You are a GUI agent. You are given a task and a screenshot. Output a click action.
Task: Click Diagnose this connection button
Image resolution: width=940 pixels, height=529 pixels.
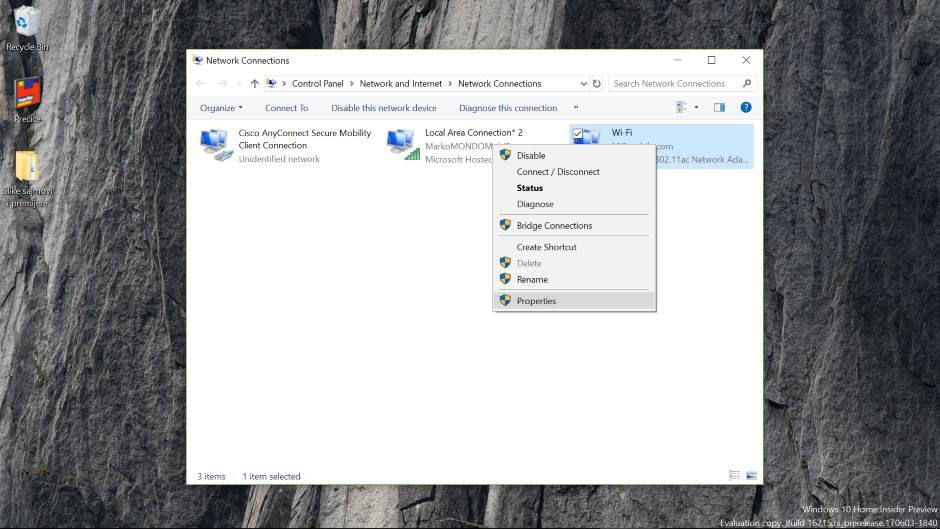tap(508, 108)
